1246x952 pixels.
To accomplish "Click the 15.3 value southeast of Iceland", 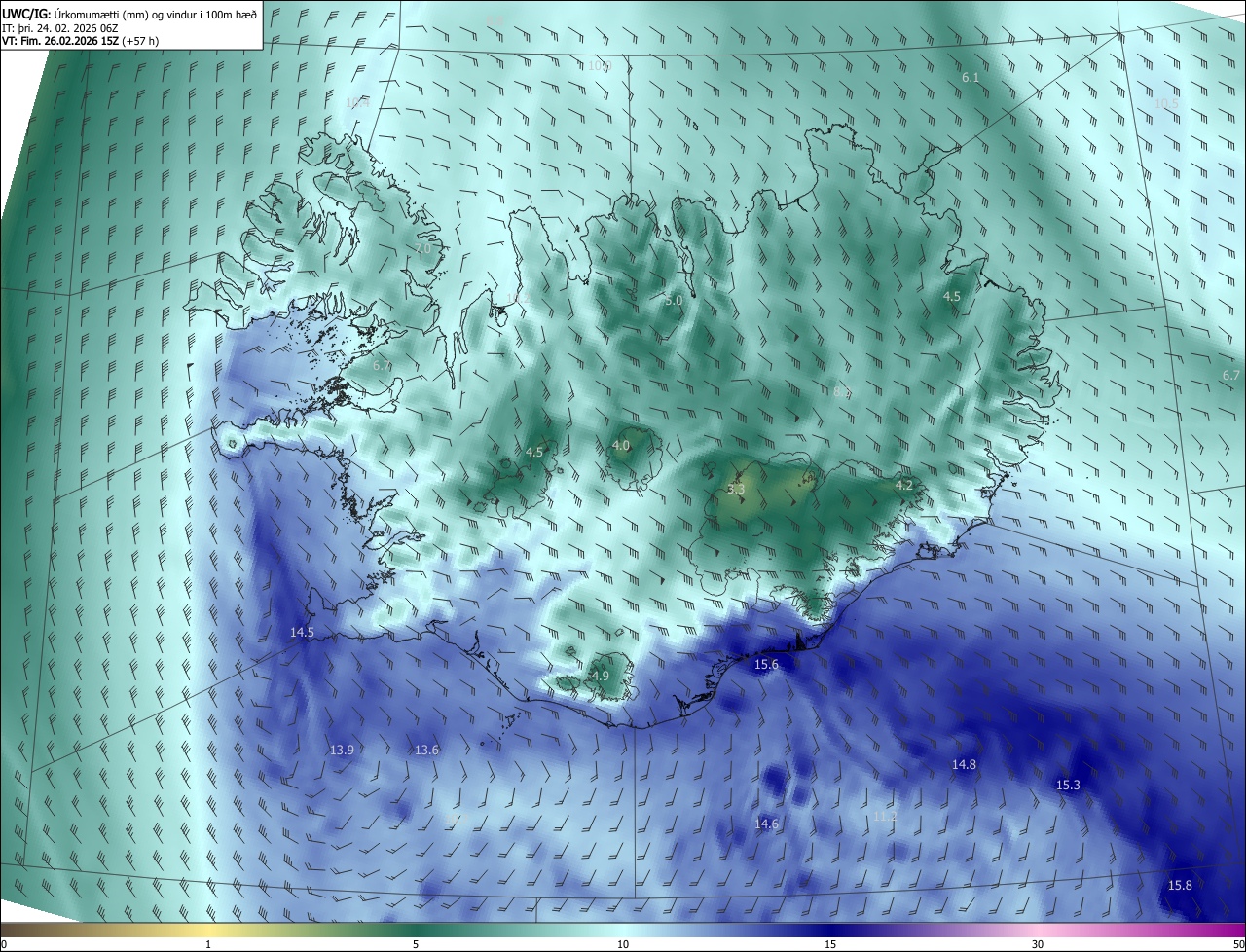I will pyautogui.click(x=1068, y=785).
